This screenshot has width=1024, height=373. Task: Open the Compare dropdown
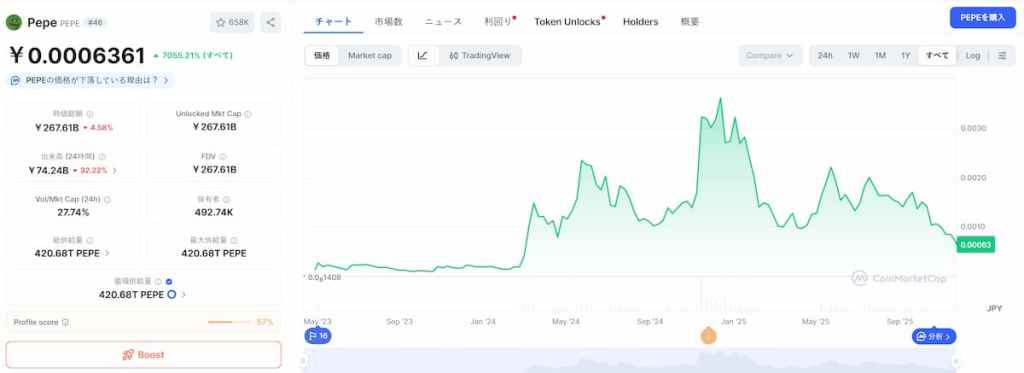[770, 56]
